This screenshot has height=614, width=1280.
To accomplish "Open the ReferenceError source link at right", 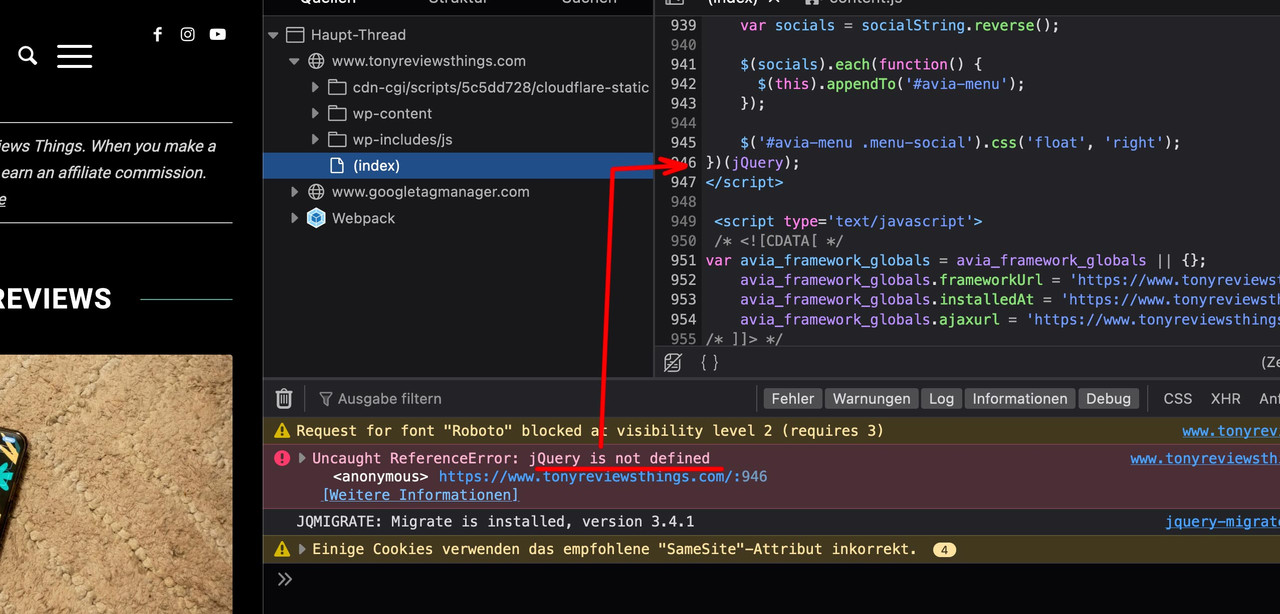I will pyautogui.click(x=1205, y=459).
